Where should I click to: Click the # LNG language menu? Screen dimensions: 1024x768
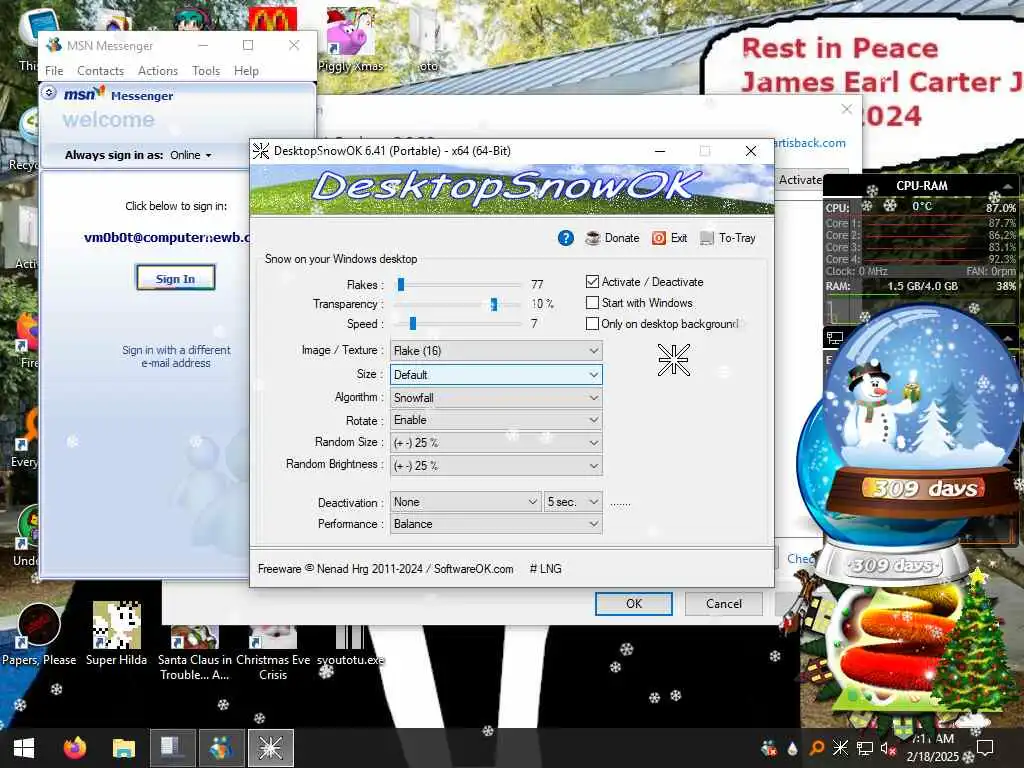point(545,569)
